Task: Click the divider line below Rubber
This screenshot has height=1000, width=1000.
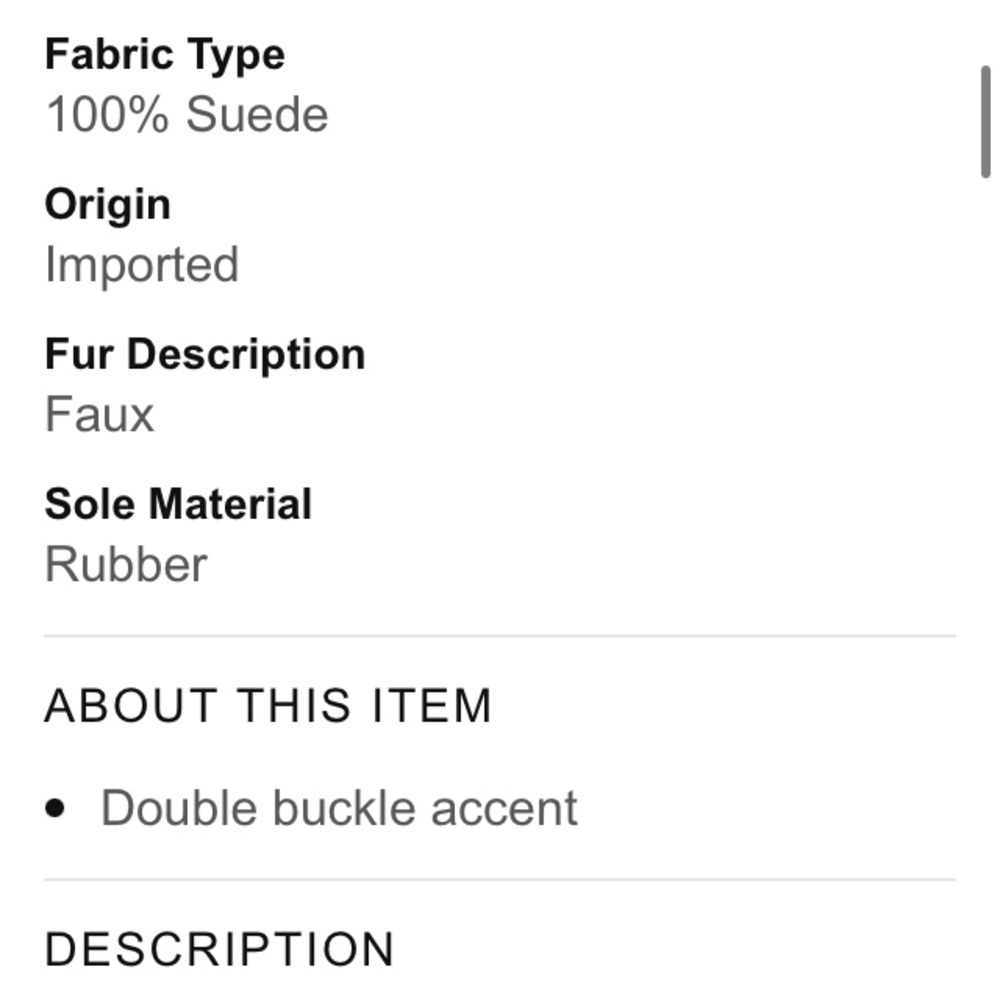Action: [x=500, y=635]
